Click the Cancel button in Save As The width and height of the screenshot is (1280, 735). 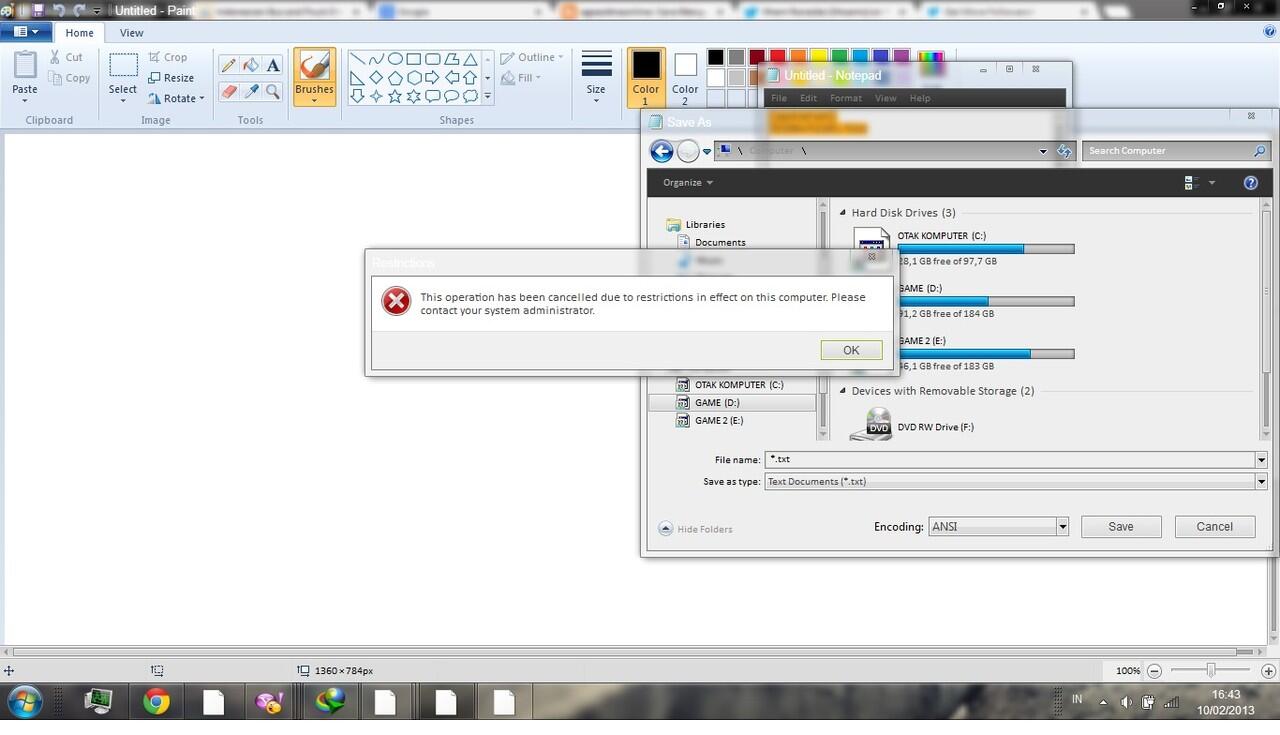coord(1214,526)
